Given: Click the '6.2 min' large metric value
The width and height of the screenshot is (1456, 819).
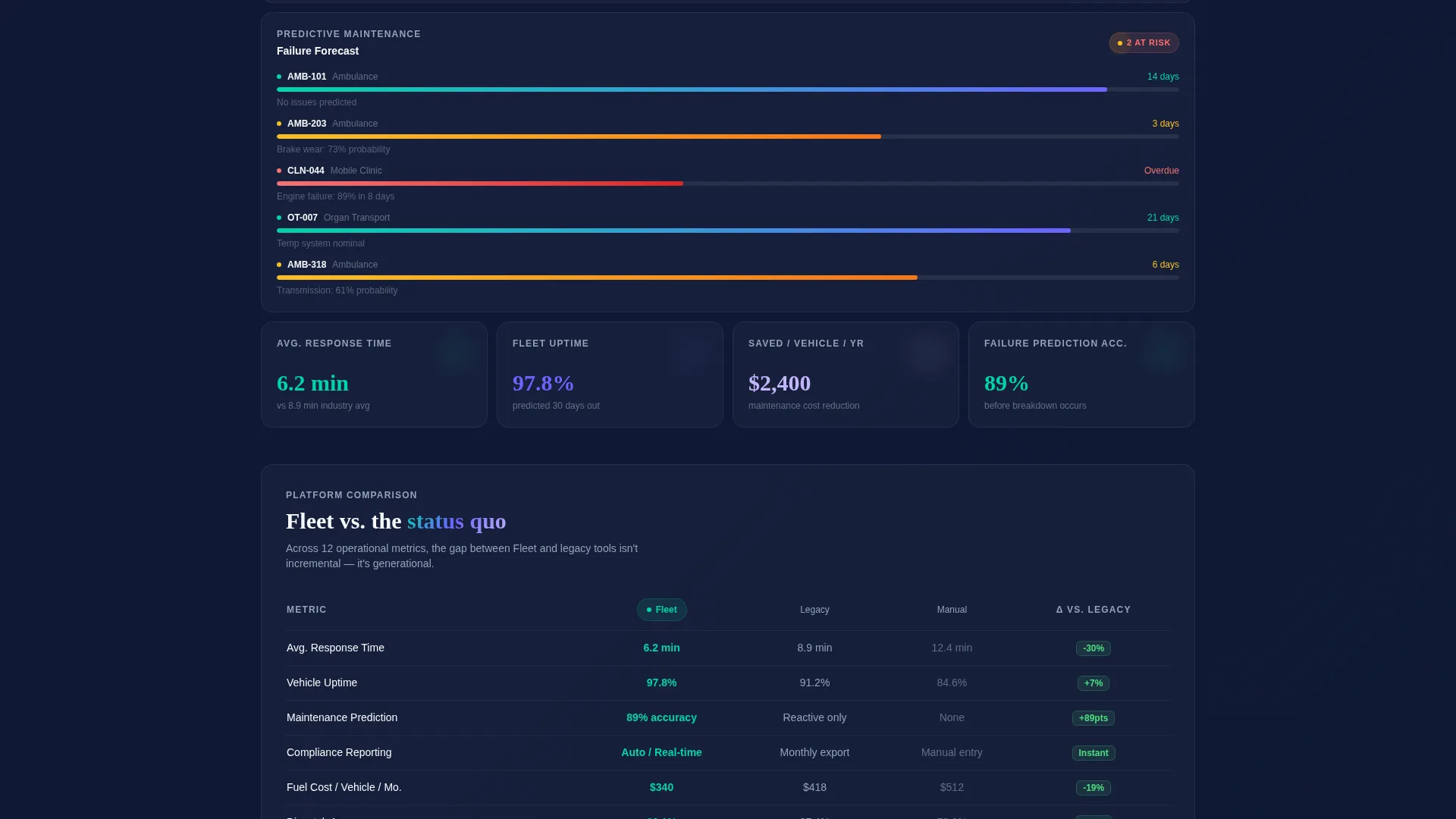Looking at the screenshot, I should click(x=312, y=383).
